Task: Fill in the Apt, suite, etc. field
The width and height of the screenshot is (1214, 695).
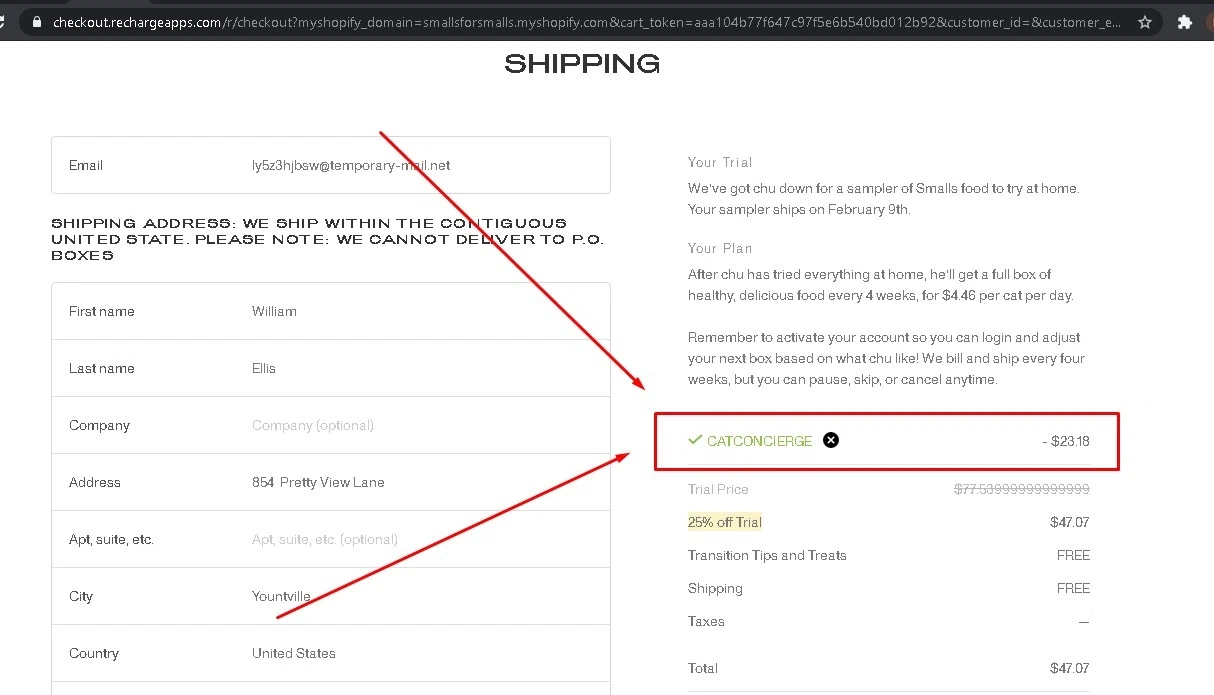Action: (x=331, y=539)
